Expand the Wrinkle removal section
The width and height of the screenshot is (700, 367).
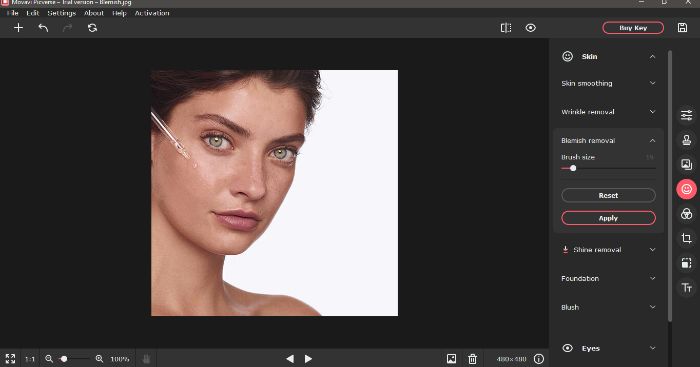tap(608, 112)
